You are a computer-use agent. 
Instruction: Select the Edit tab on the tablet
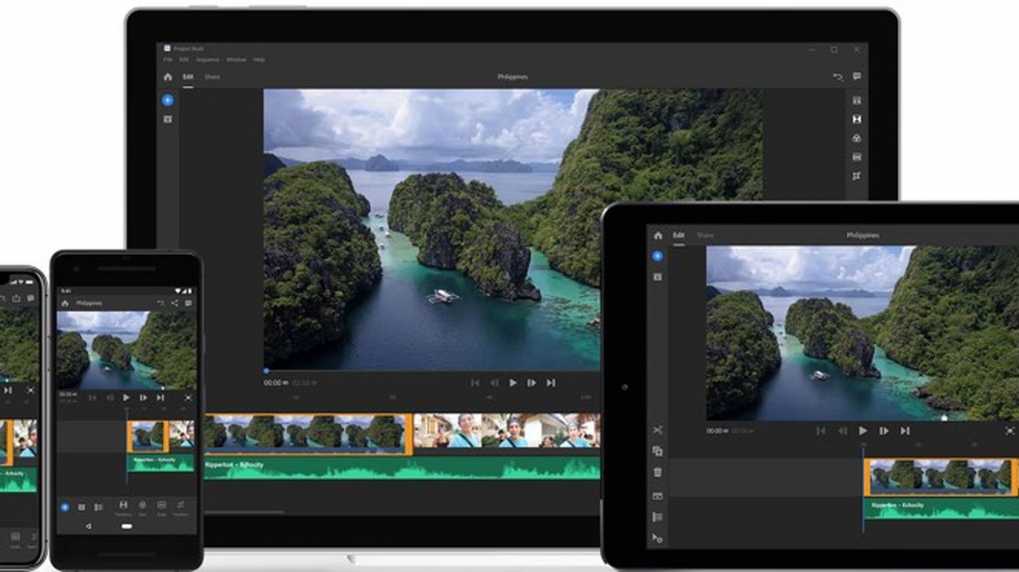(678, 235)
